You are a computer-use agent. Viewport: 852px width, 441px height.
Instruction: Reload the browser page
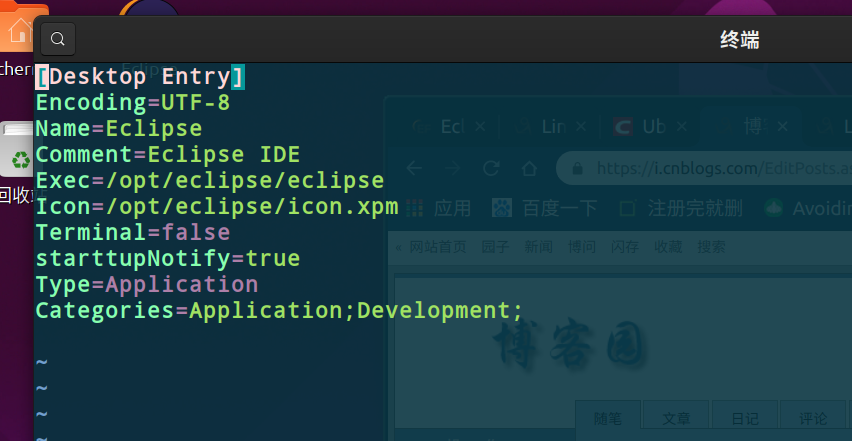[x=491, y=168]
